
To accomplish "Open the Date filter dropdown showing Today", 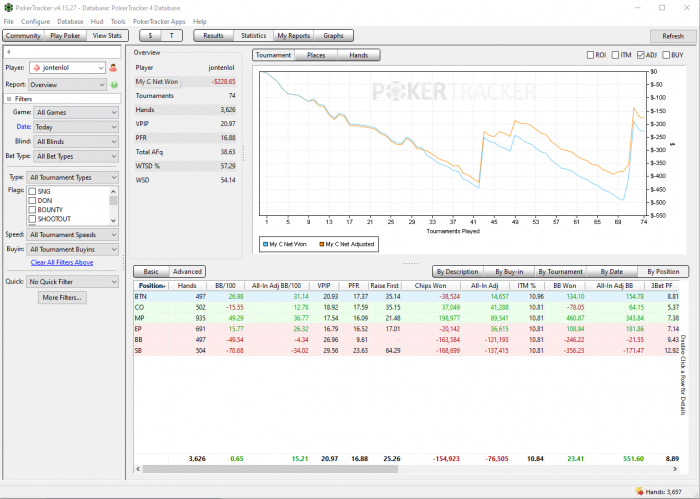I will pyautogui.click(x=76, y=127).
